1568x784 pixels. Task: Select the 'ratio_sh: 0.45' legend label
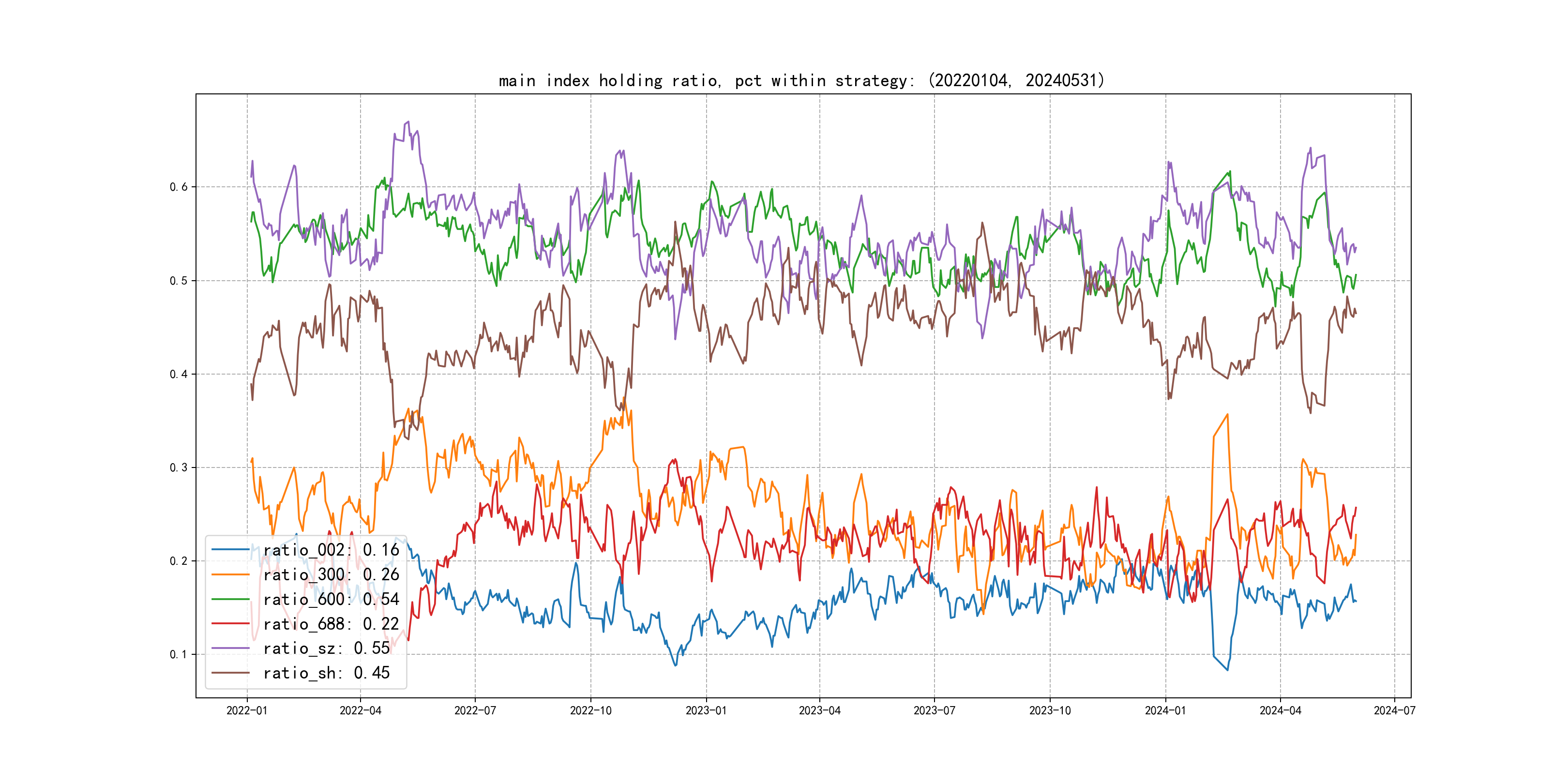(x=326, y=673)
